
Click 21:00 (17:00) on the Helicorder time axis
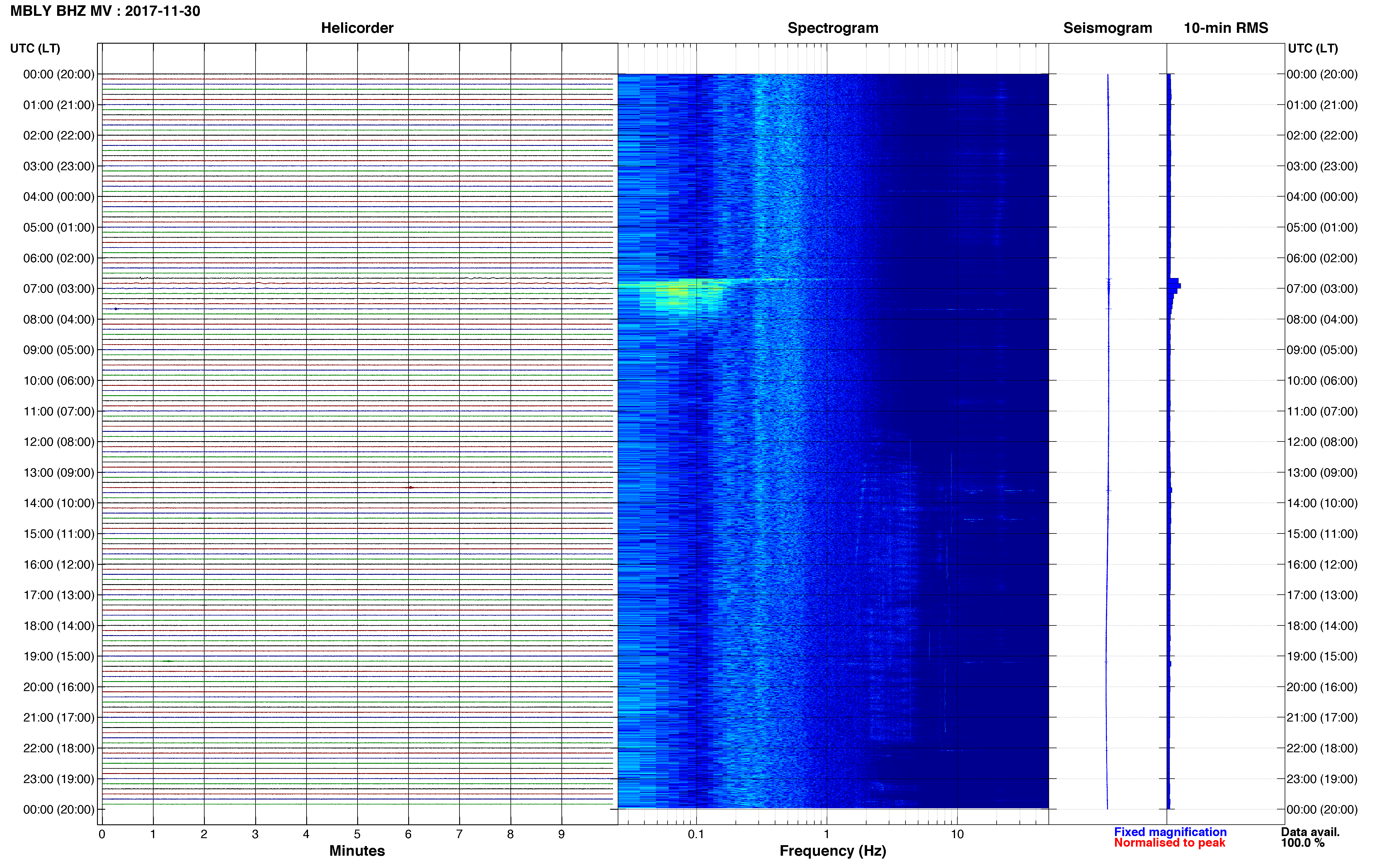59,718
